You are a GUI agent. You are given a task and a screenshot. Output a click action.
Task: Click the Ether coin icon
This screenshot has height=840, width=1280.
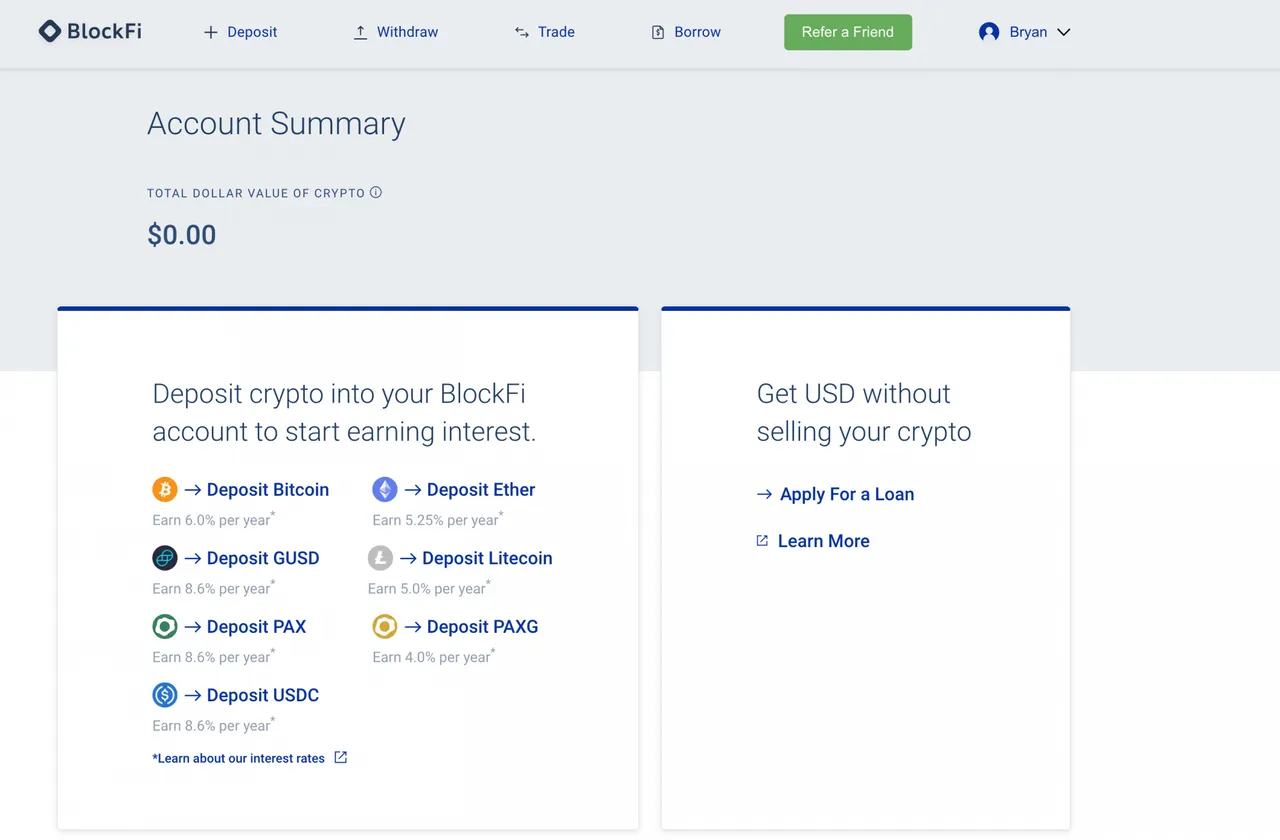[385, 489]
